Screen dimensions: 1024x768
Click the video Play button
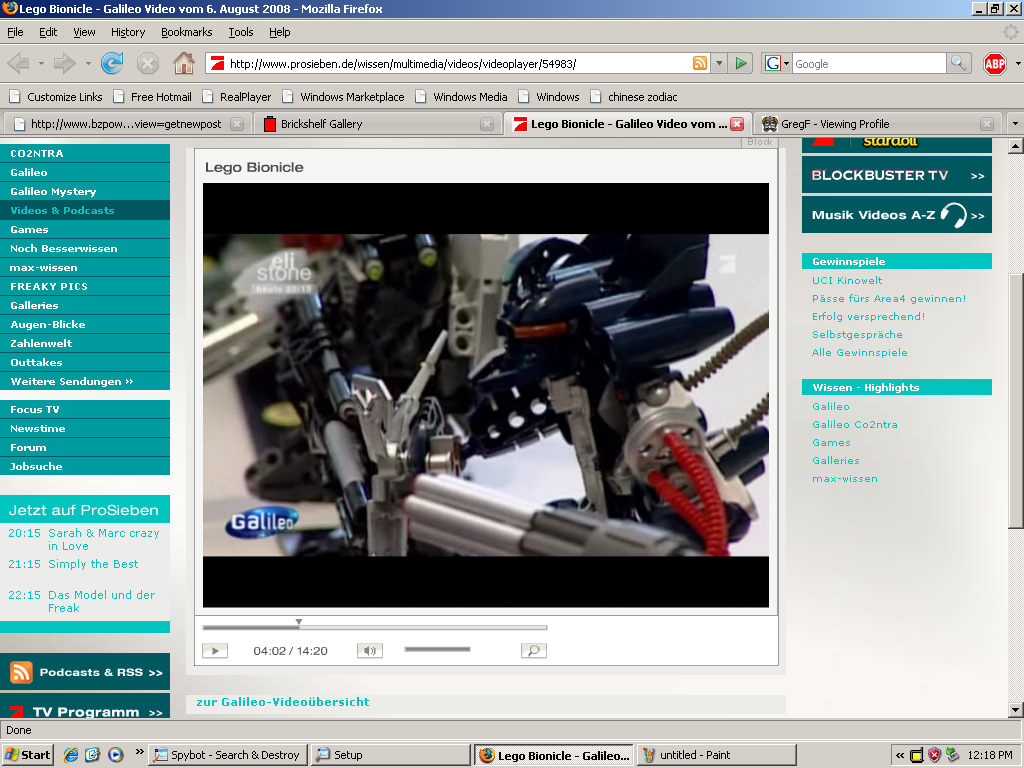point(215,650)
